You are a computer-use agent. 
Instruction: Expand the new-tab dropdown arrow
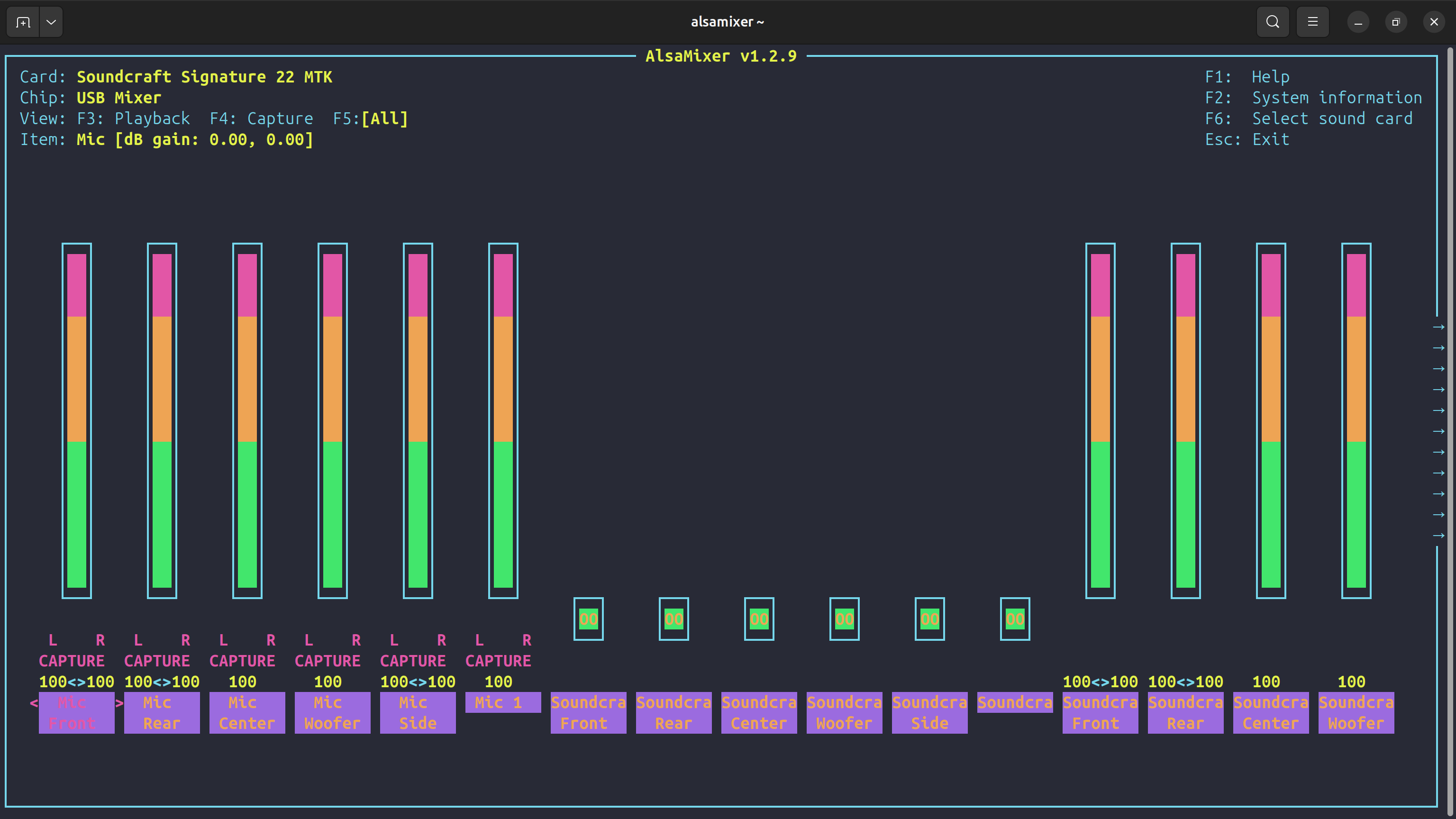(x=51, y=22)
